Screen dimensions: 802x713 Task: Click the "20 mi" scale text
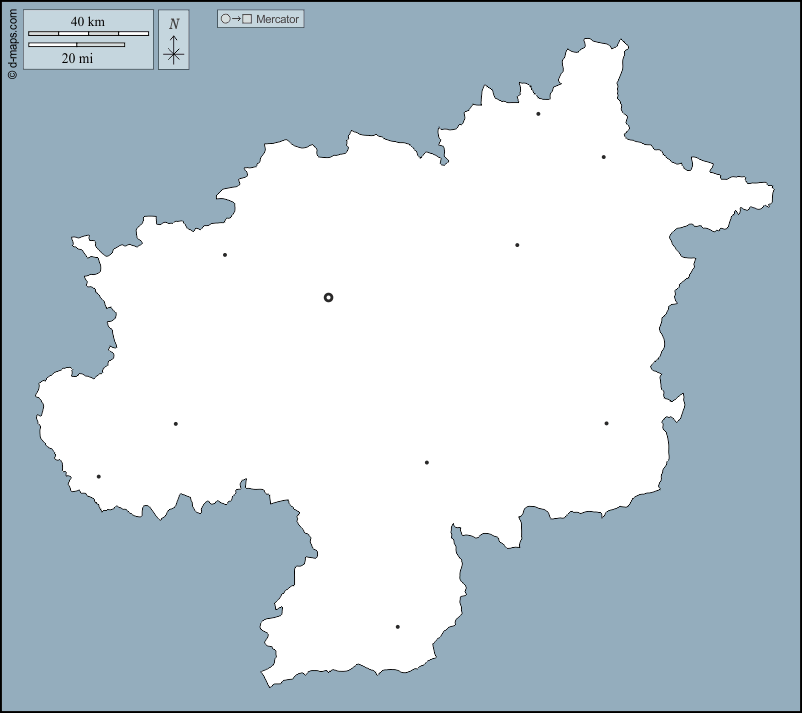click(77, 58)
